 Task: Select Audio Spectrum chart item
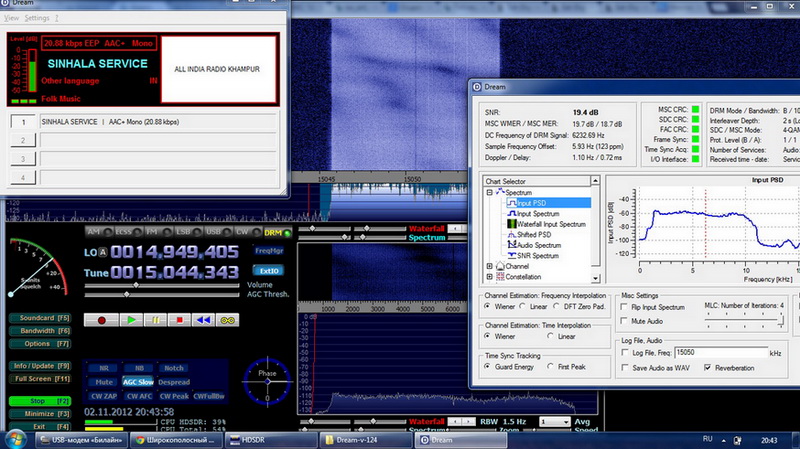[539, 245]
